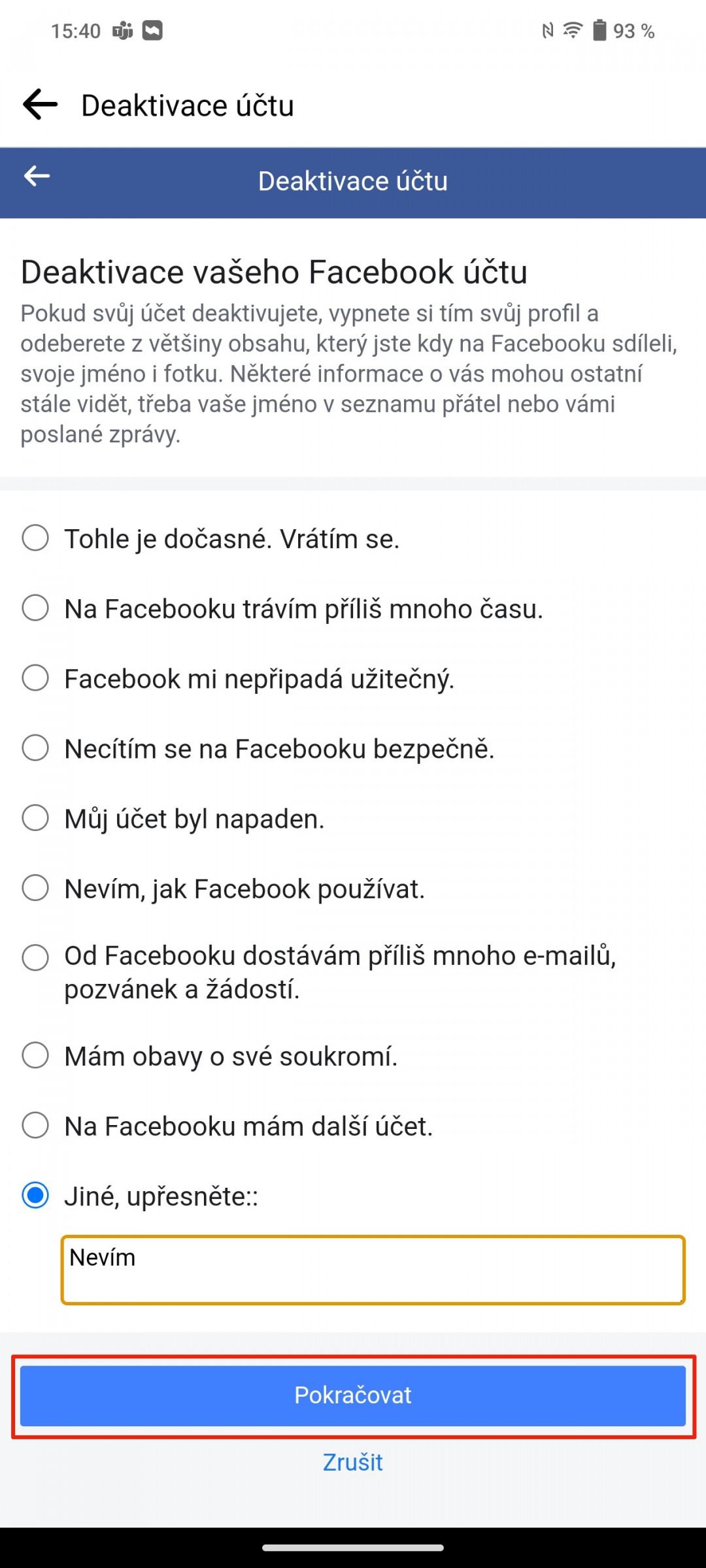Viewport: 706px width, 1568px height.
Task: Click the text field containing 'Nevím'
Action: pyautogui.click(x=373, y=1269)
